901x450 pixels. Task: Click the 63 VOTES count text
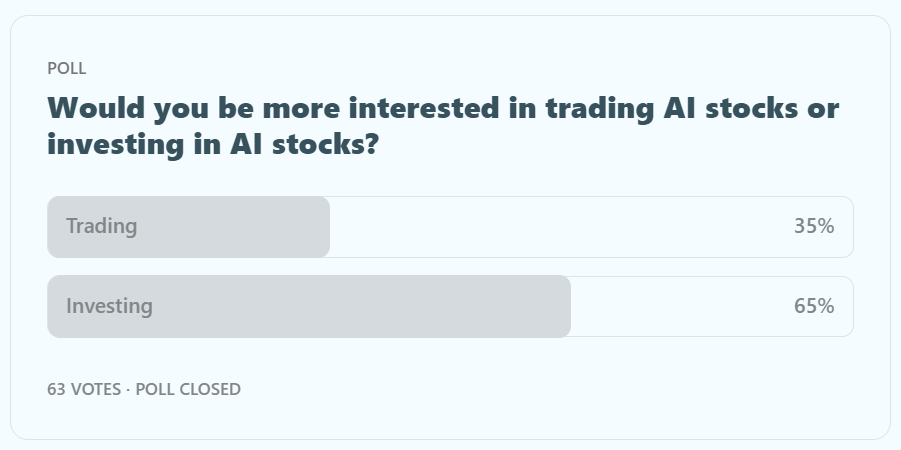coord(85,389)
